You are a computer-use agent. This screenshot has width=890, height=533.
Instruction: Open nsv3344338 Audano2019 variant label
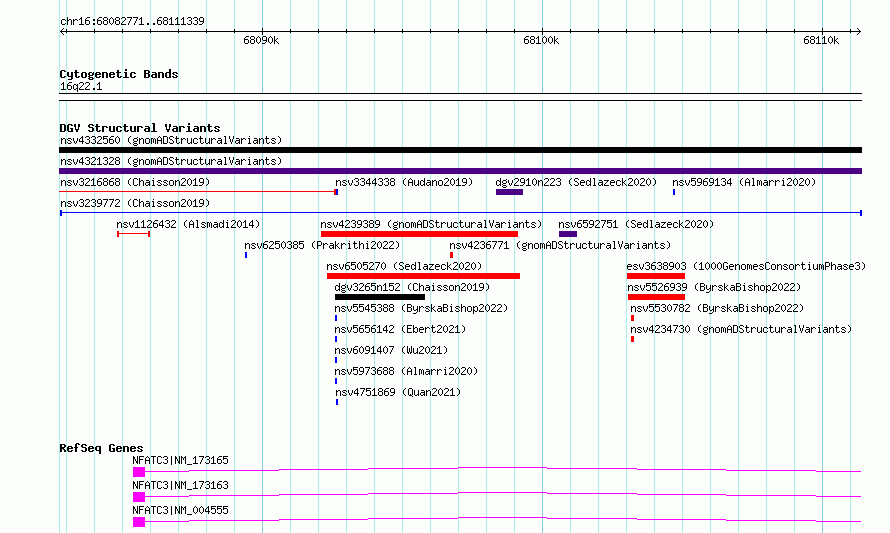[x=404, y=182]
